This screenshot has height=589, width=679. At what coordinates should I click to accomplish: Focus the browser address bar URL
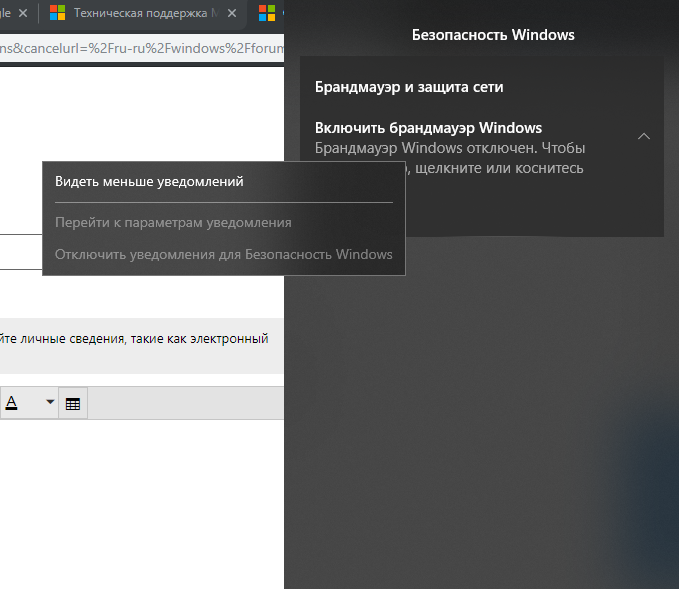142,48
